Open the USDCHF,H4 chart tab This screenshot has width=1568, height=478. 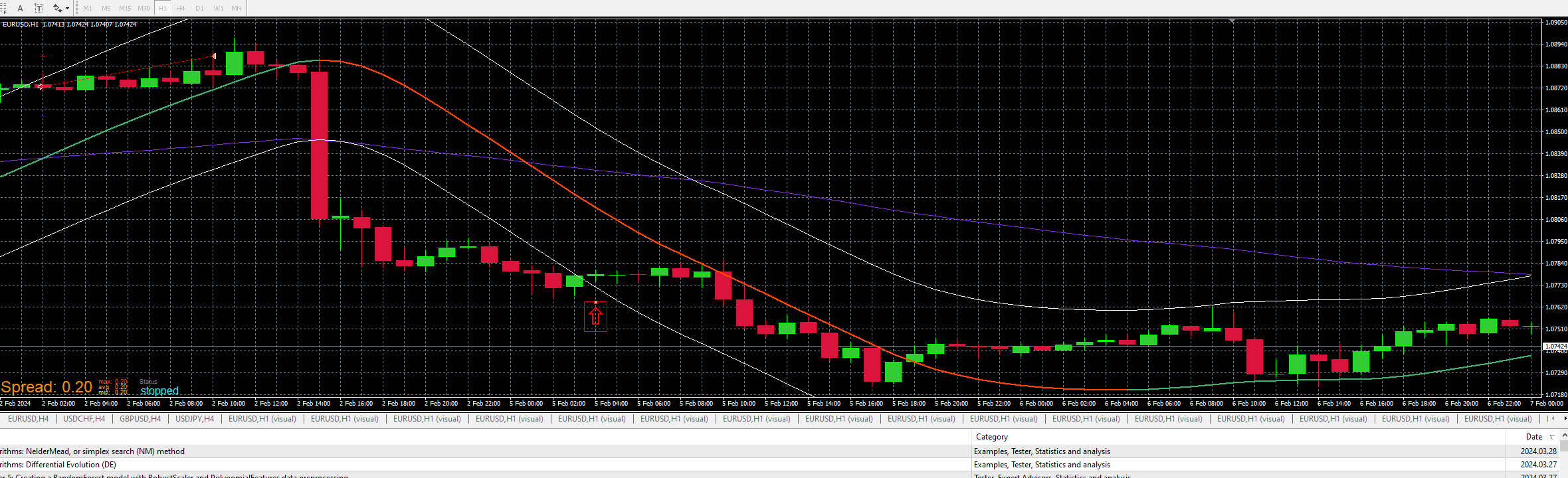point(84,419)
